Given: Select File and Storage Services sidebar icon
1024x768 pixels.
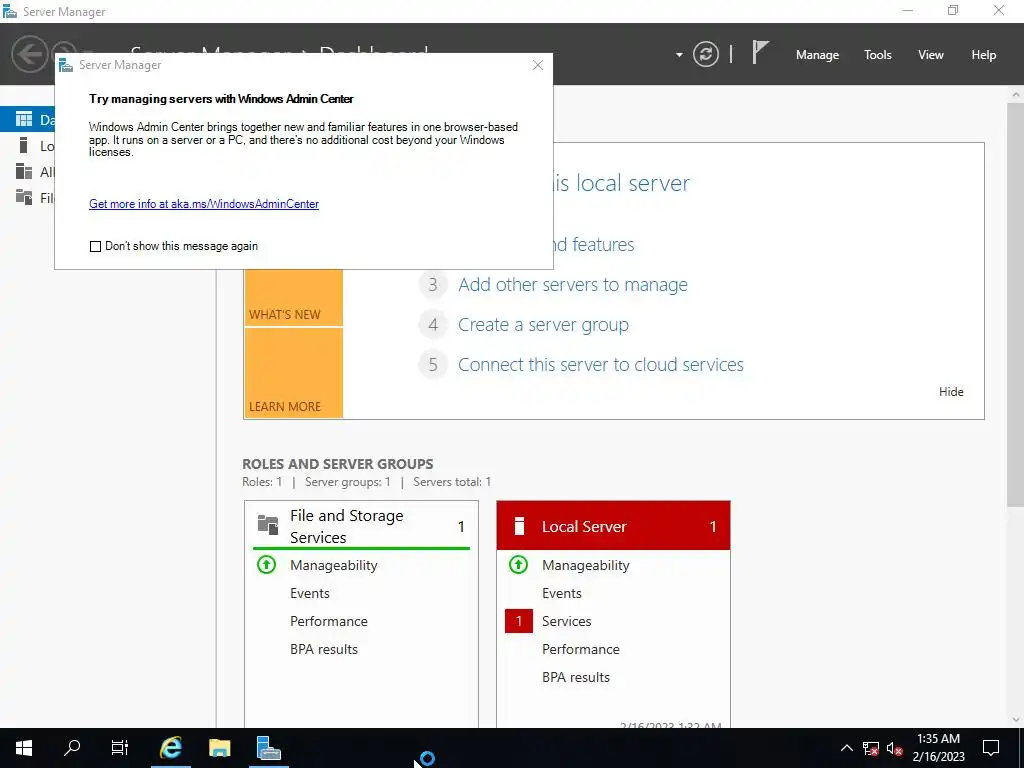Looking at the screenshot, I should tap(24, 197).
